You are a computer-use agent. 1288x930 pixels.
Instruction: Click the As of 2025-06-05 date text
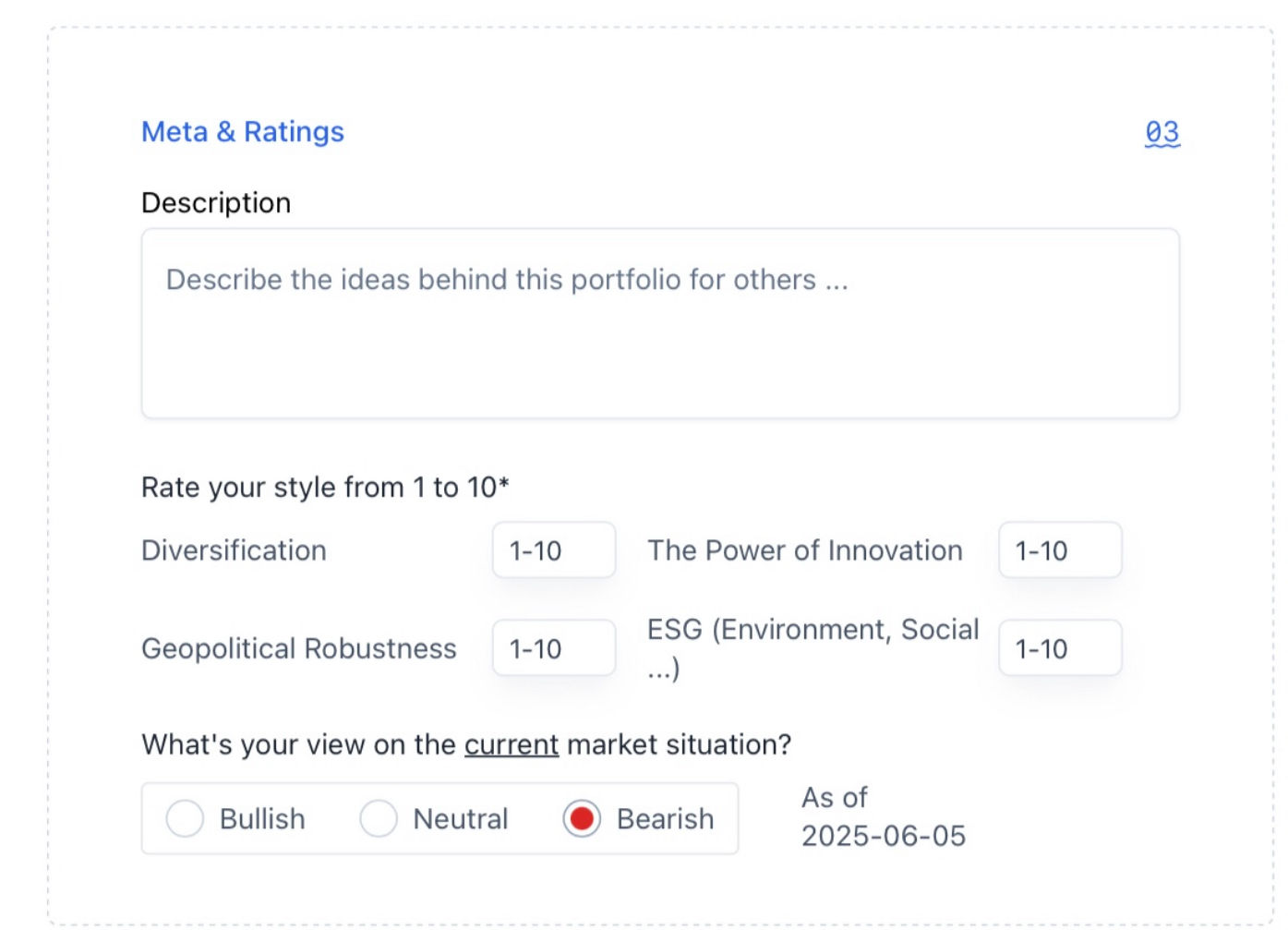[884, 816]
